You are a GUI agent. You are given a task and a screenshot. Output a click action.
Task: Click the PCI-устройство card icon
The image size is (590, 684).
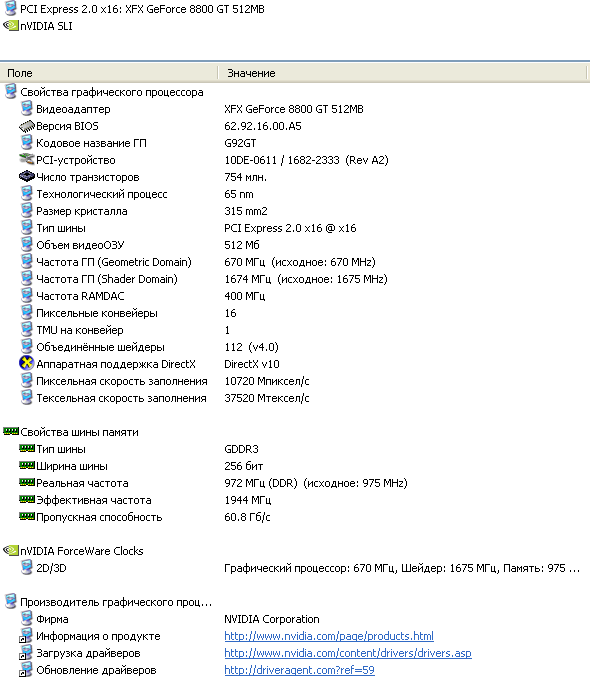point(27,160)
